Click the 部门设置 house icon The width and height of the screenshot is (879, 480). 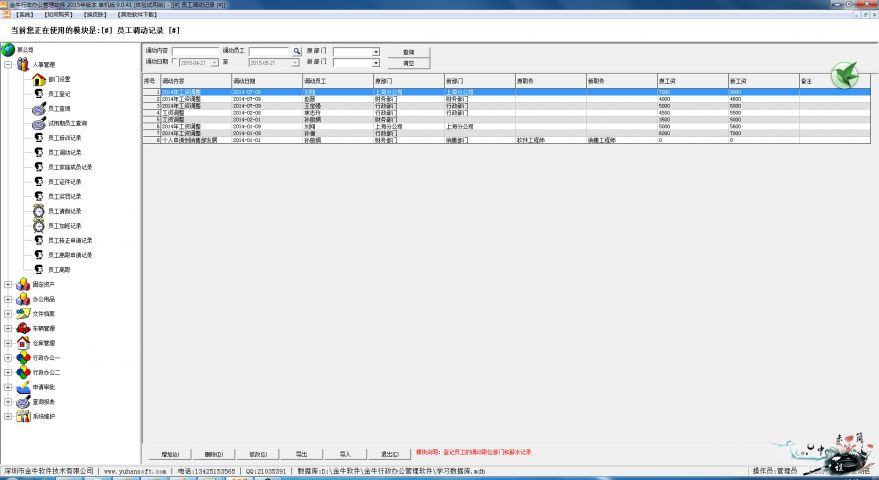pos(38,79)
